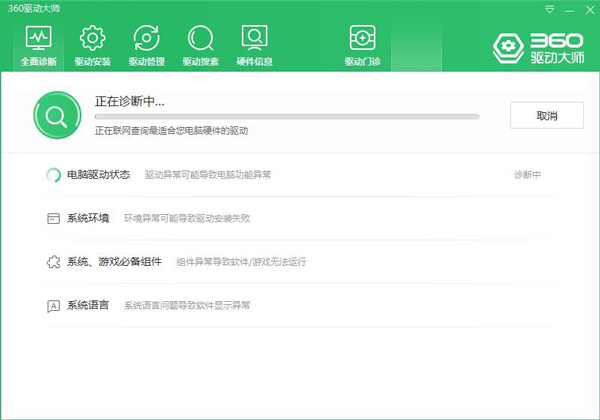Select the 系统语言 row title
600x420 pixels.
point(88,305)
